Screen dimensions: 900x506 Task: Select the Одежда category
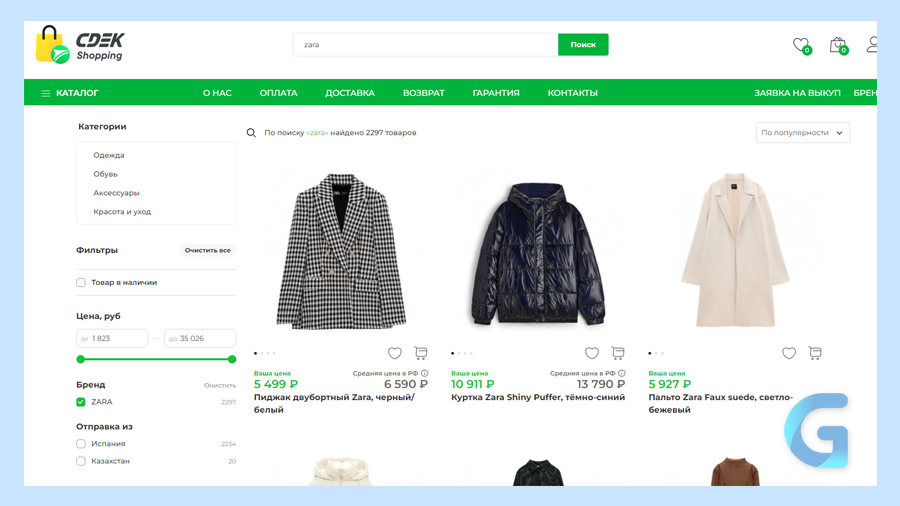[108, 155]
